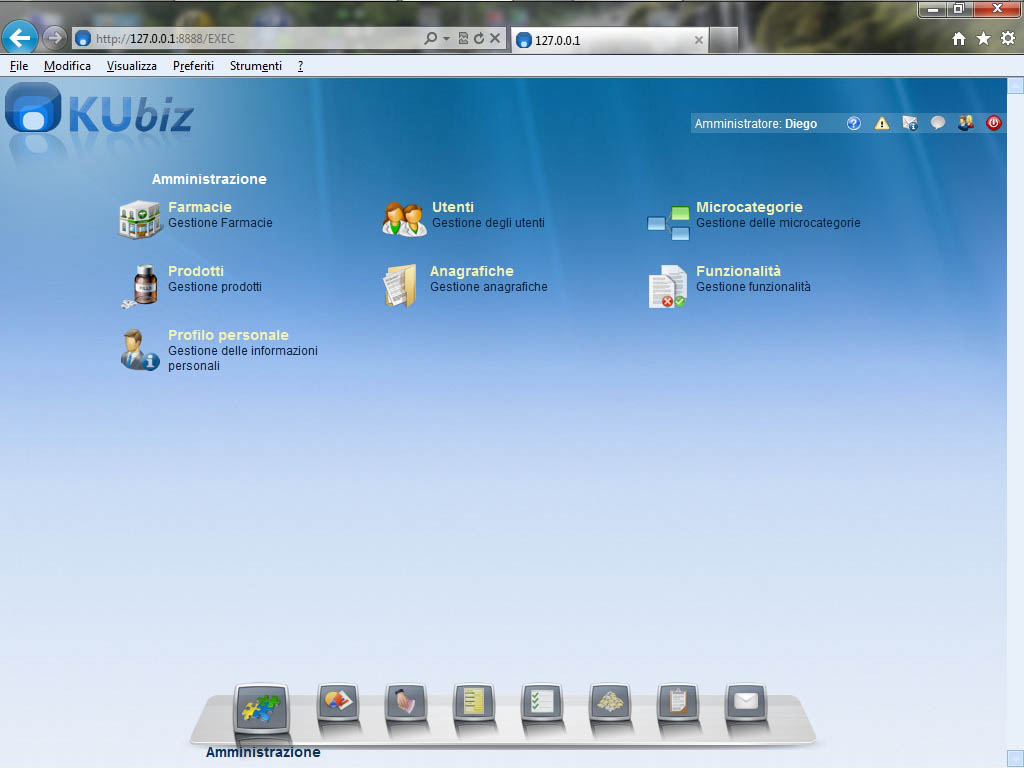Click the browser address bar URL field
Screen dimensions: 1024x768
coord(250,39)
